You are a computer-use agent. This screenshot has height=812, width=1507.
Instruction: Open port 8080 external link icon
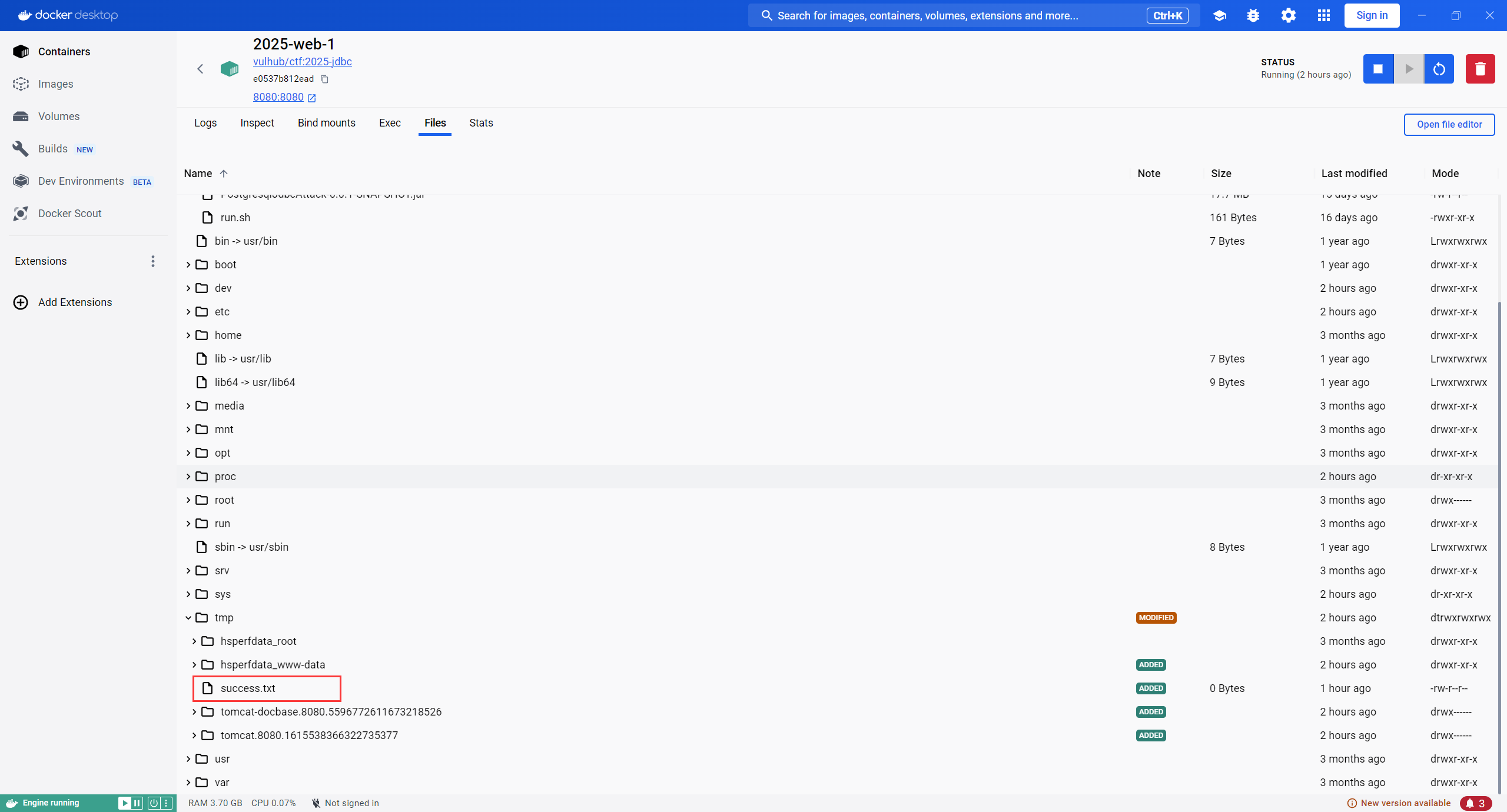312,98
